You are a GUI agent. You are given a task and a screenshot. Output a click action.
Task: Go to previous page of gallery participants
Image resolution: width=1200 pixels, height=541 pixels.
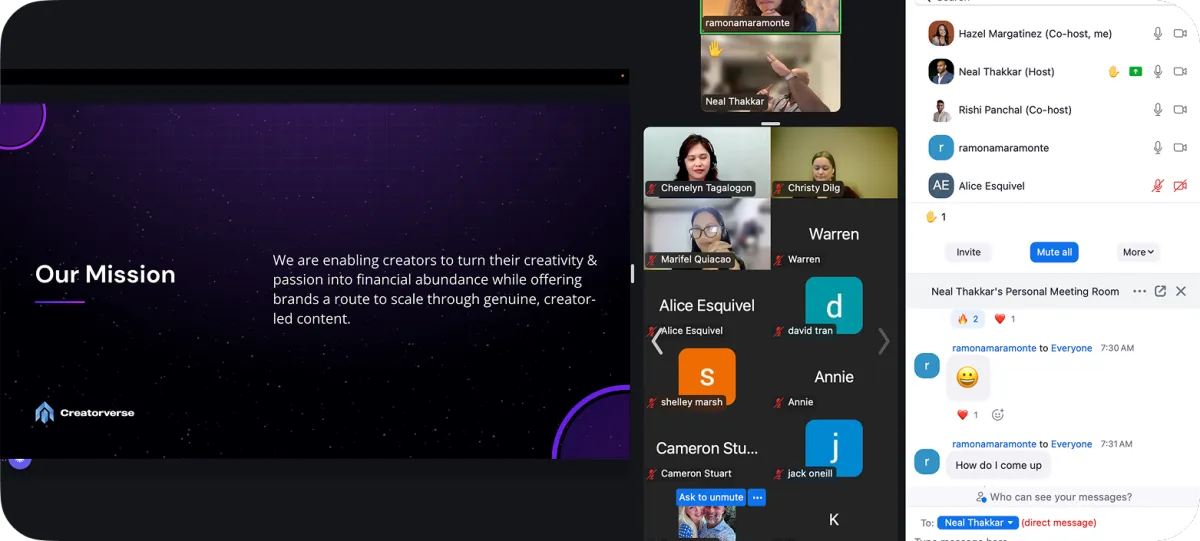657,342
